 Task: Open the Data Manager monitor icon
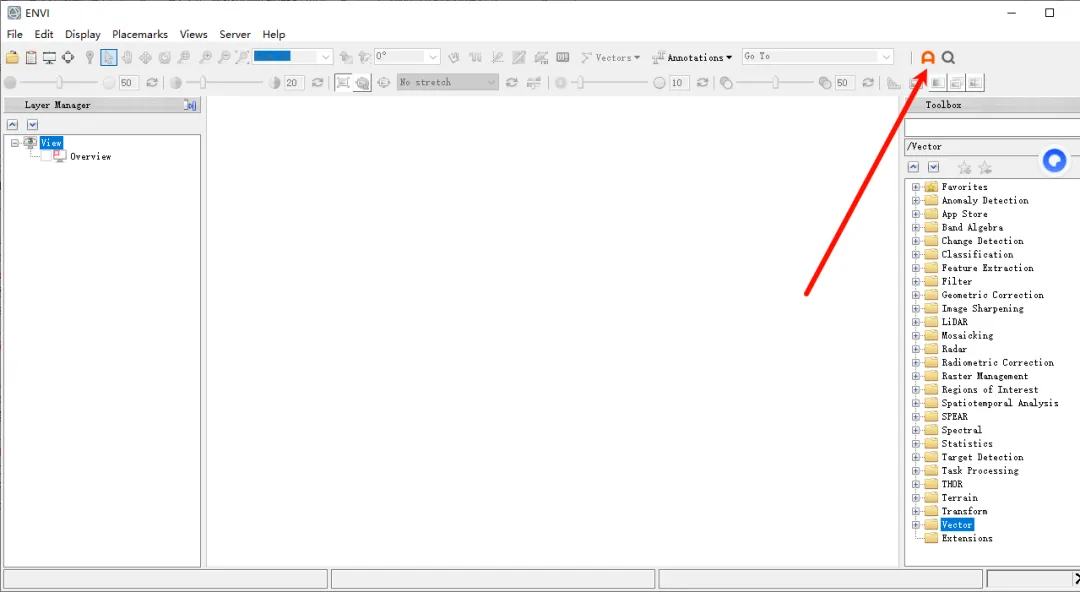tap(50, 58)
